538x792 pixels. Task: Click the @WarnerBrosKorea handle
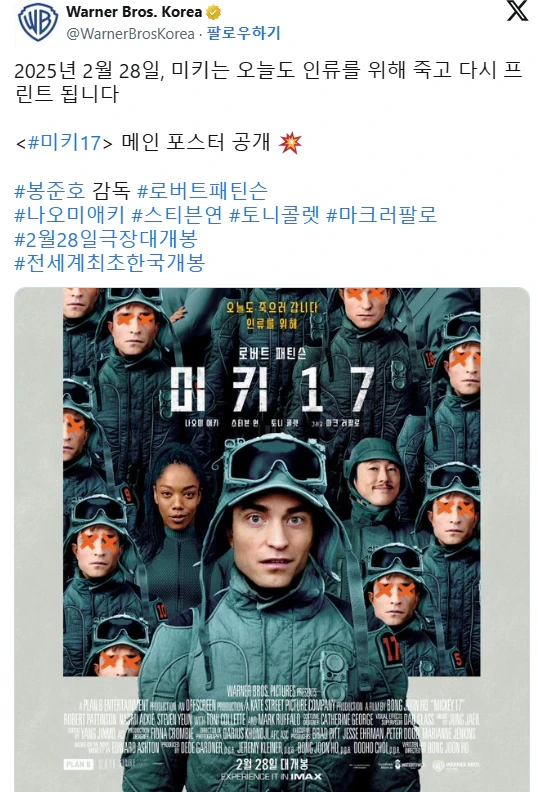pyautogui.click(x=130, y=34)
